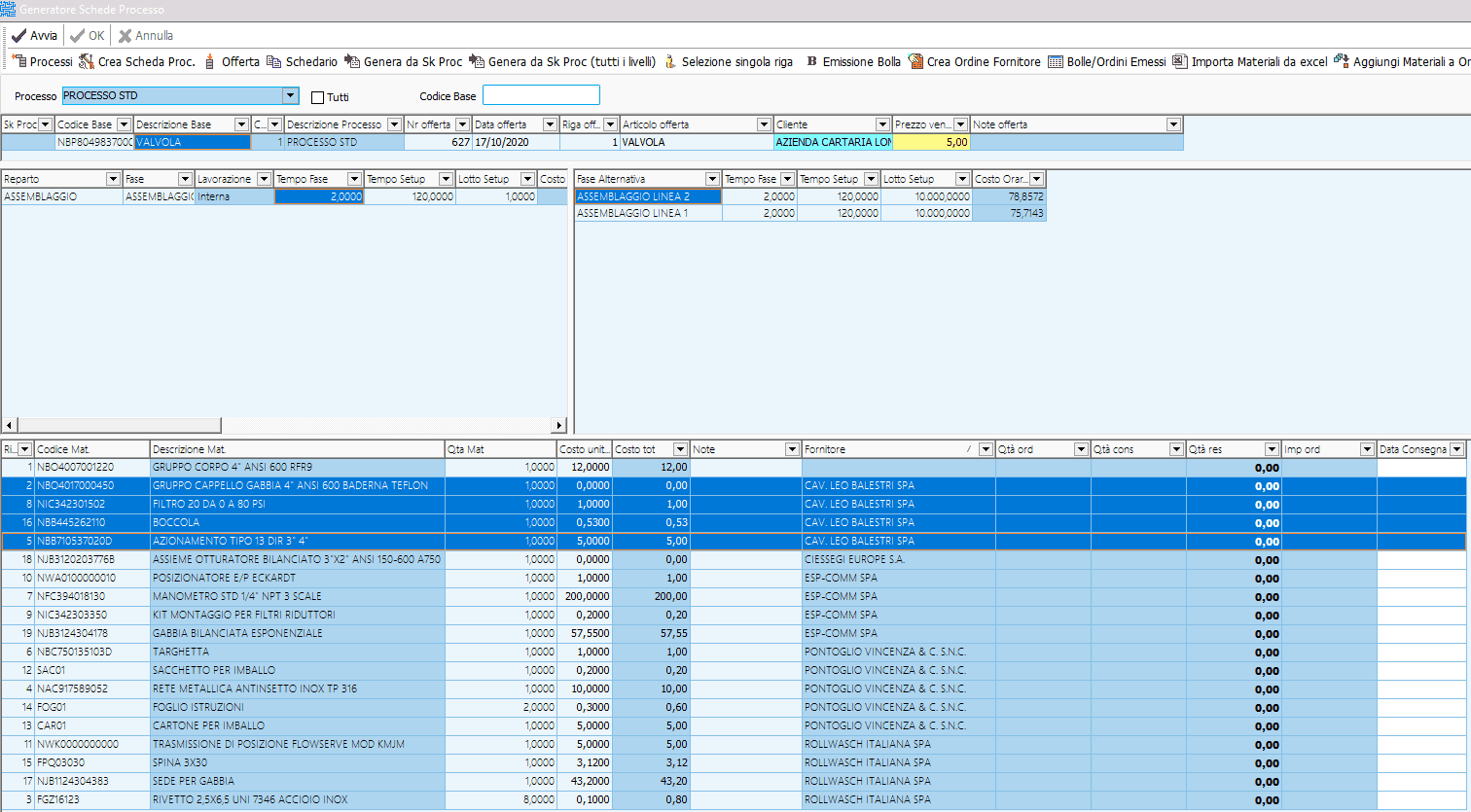Click the OK button

point(87,35)
